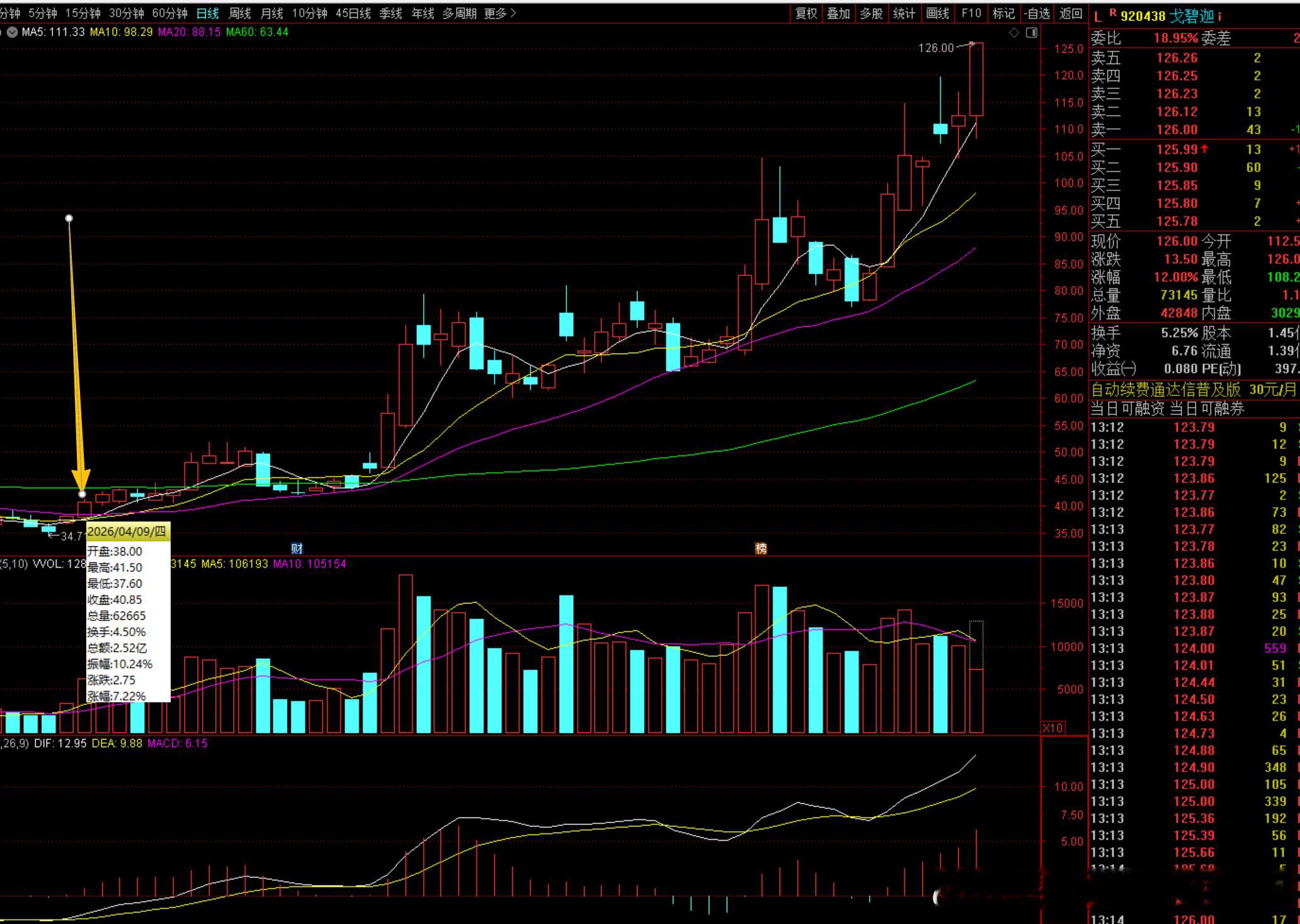Switch to the 10分钟 chart period
The image size is (1300, 924).
point(309,13)
